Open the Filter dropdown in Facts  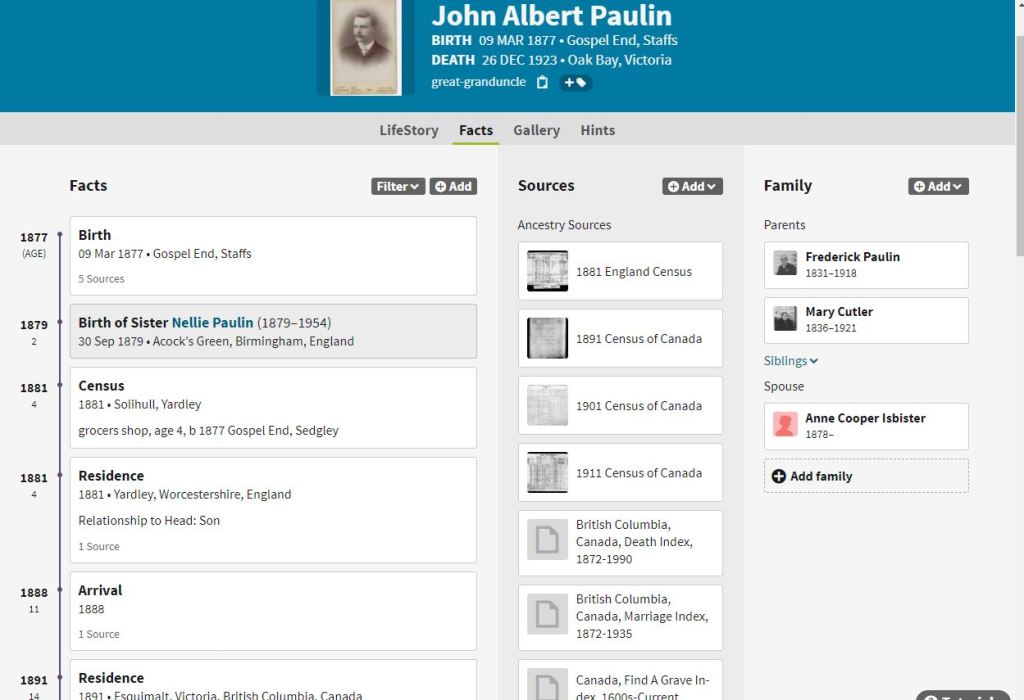(398, 186)
